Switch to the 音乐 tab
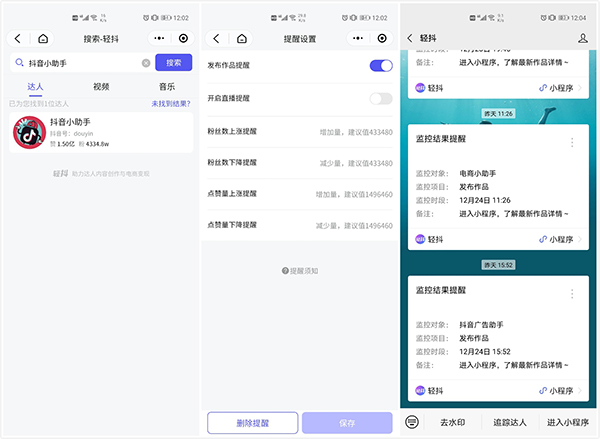600x439 pixels. 165,87
